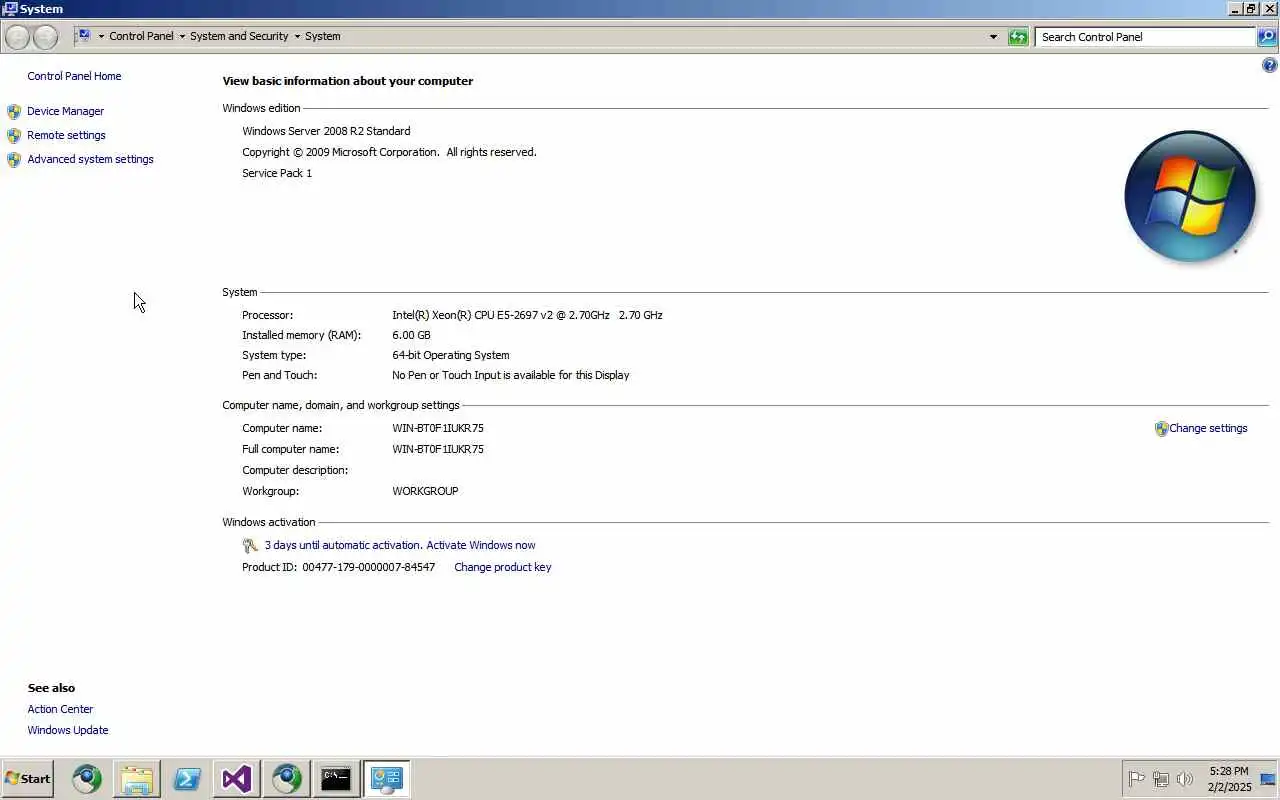
Task: Click the volume speaker tray icon
Action: click(1185, 779)
